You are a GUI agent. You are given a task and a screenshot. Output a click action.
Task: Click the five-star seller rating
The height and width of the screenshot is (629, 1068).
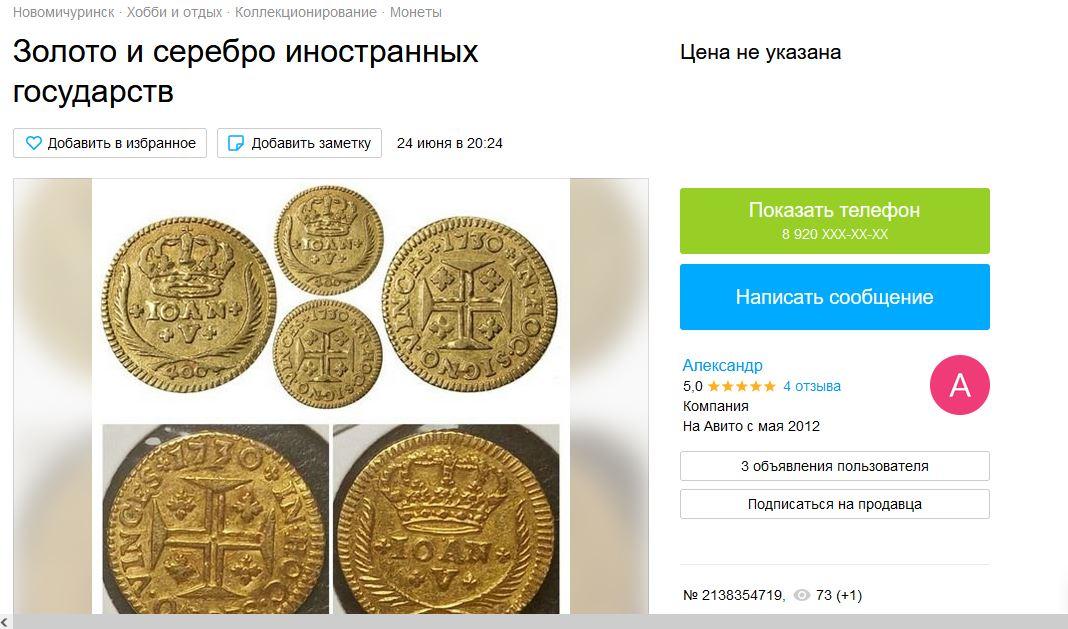742,386
